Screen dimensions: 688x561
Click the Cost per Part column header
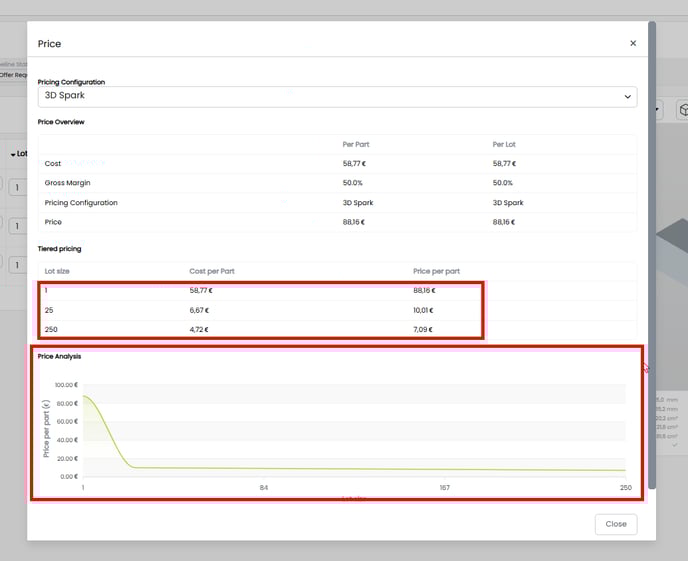click(212, 271)
